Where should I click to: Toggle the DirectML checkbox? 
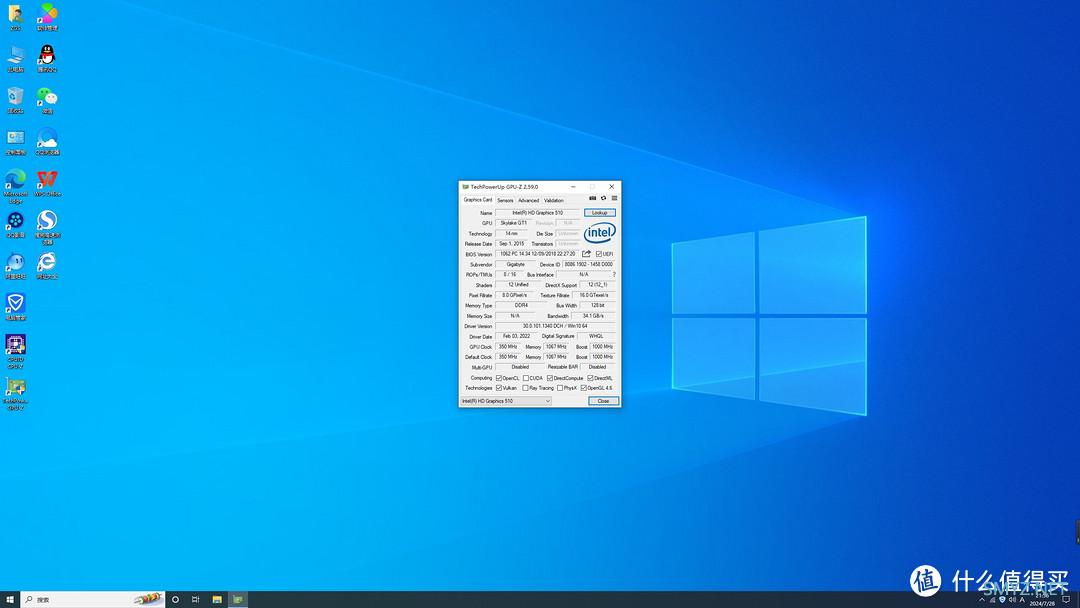click(590, 378)
